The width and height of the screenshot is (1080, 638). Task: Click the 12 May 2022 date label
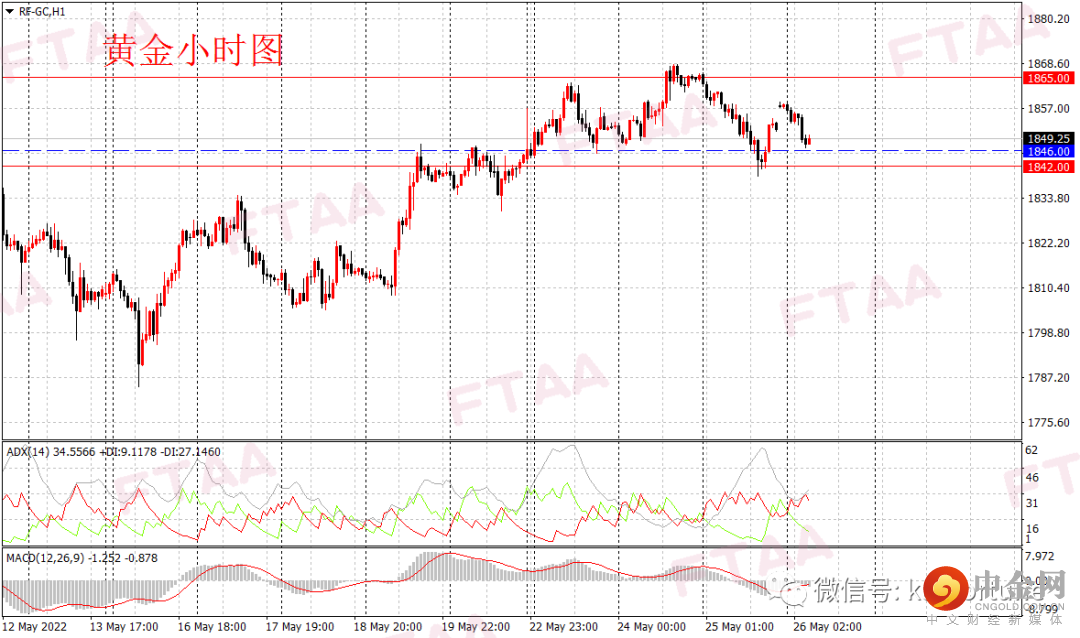tap(34, 626)
